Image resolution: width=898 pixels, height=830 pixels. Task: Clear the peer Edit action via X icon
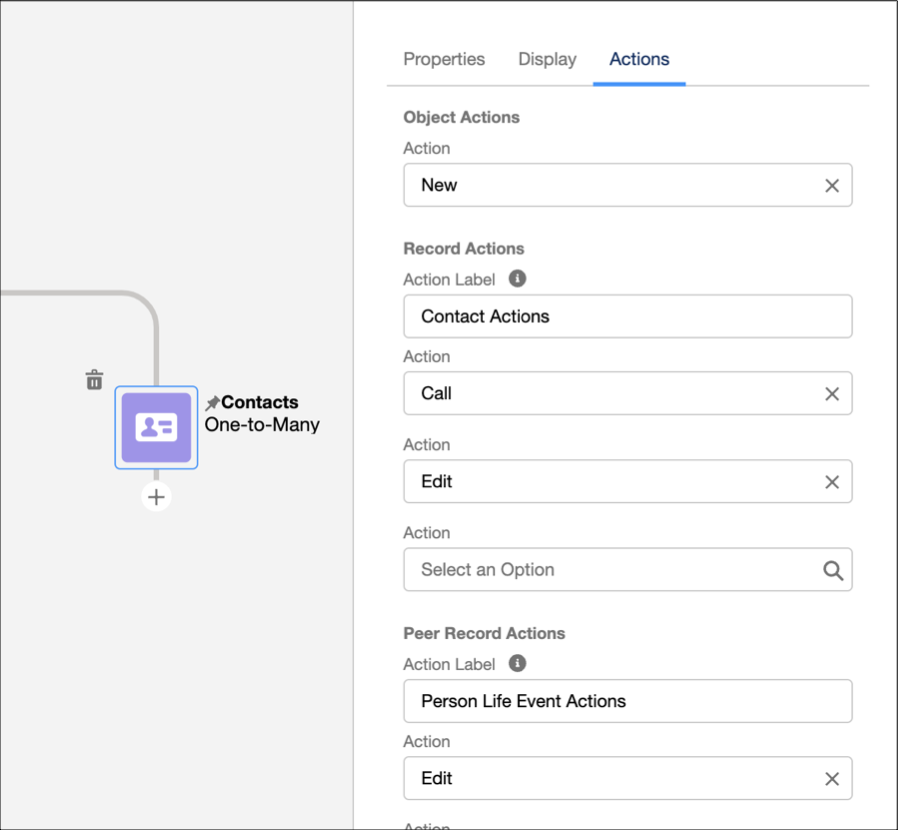(x=832, y=778)
